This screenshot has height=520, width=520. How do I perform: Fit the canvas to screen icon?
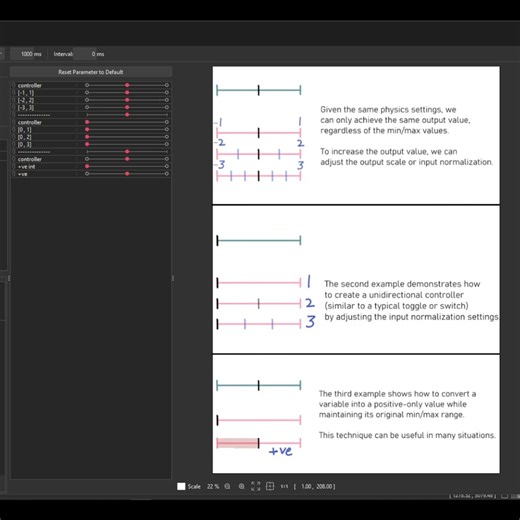tap(256, 486)
